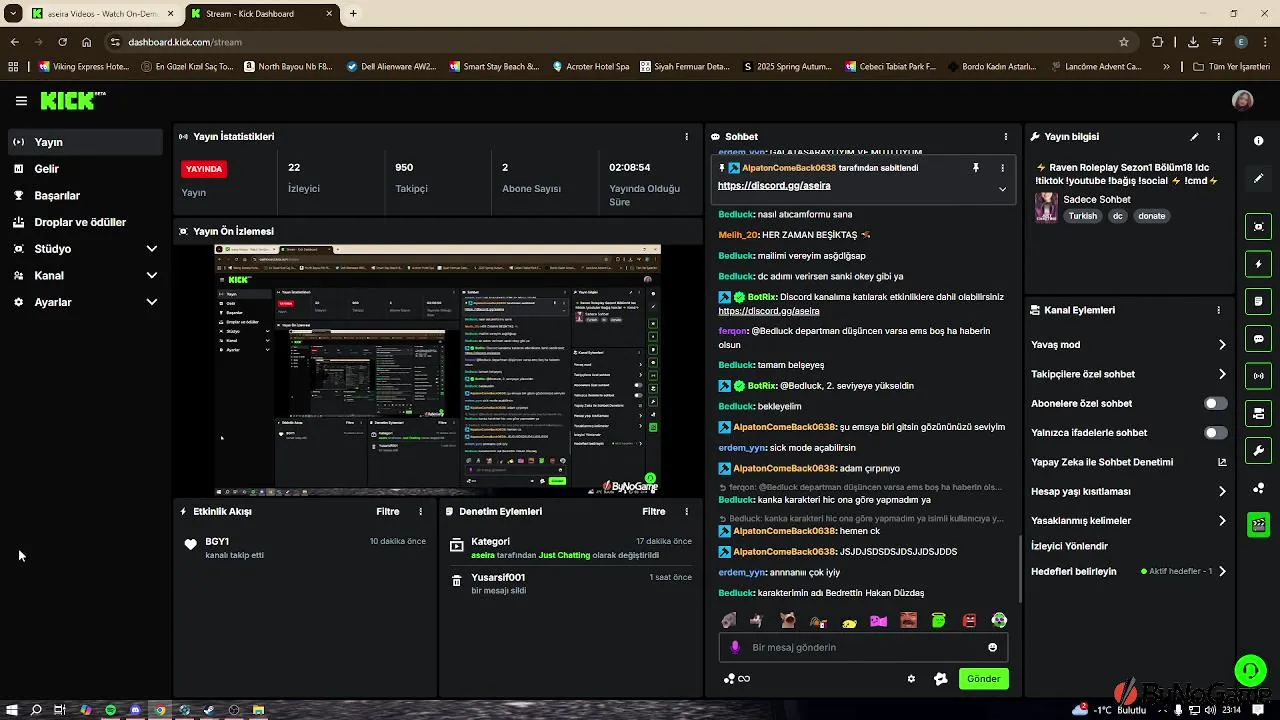
Task: Open Hedefleri belirleyin arrow
Action: point(1222,572)
